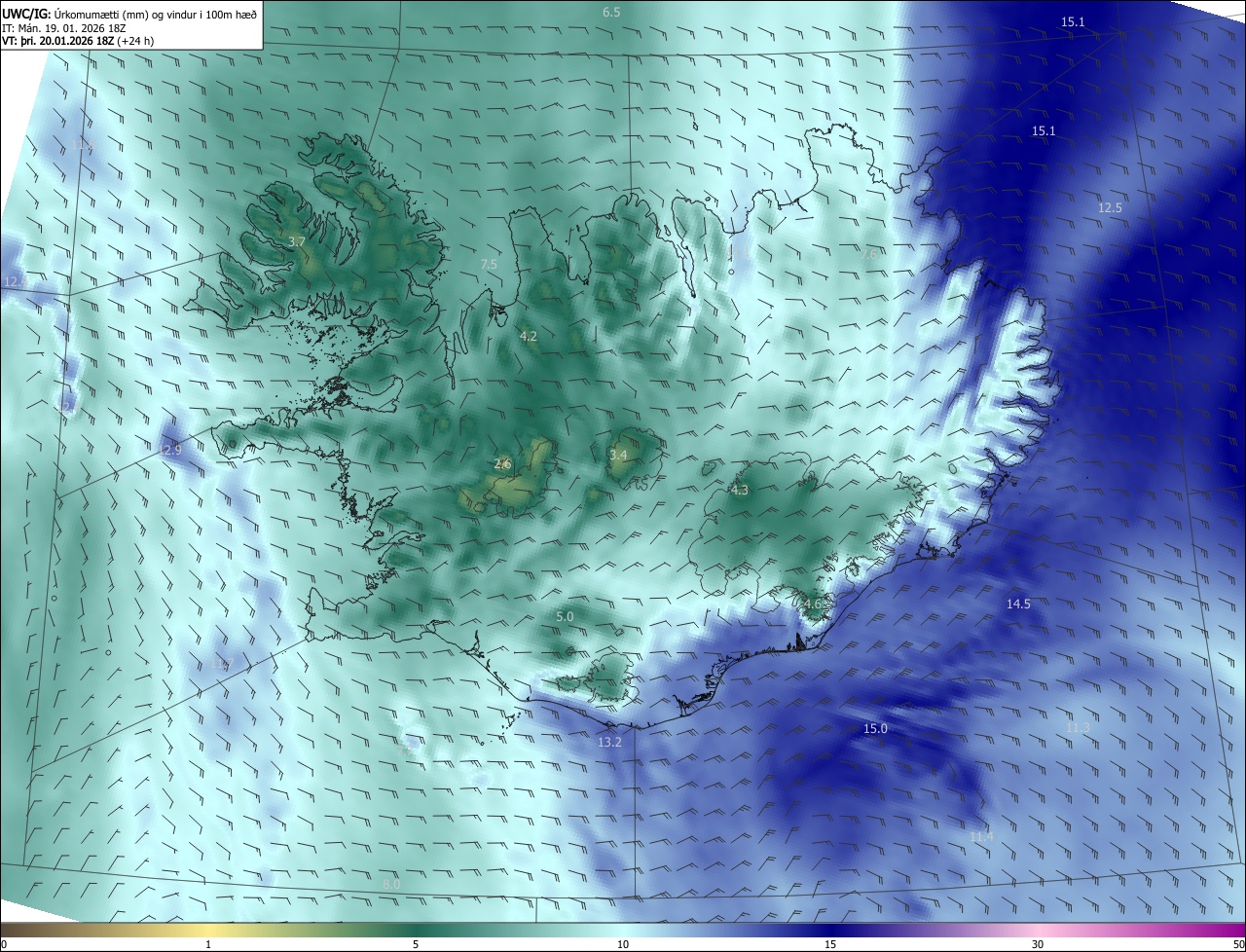This screenshot has width=1246, height=952.
Task: Click the 'VT: þri. 20.01.2026 18Z (+24 h)' line
Action: pyautogui.click(x=78, y=41)
